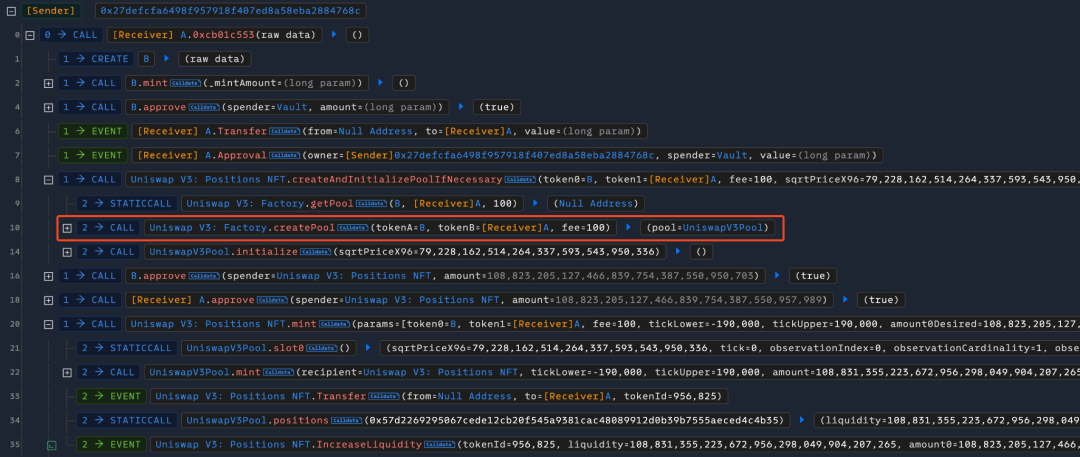This screenshot has height=457, width=1080.
Task: Expand UniswapV3Pool.initialize call on line 14
Action: coord(67,252)
